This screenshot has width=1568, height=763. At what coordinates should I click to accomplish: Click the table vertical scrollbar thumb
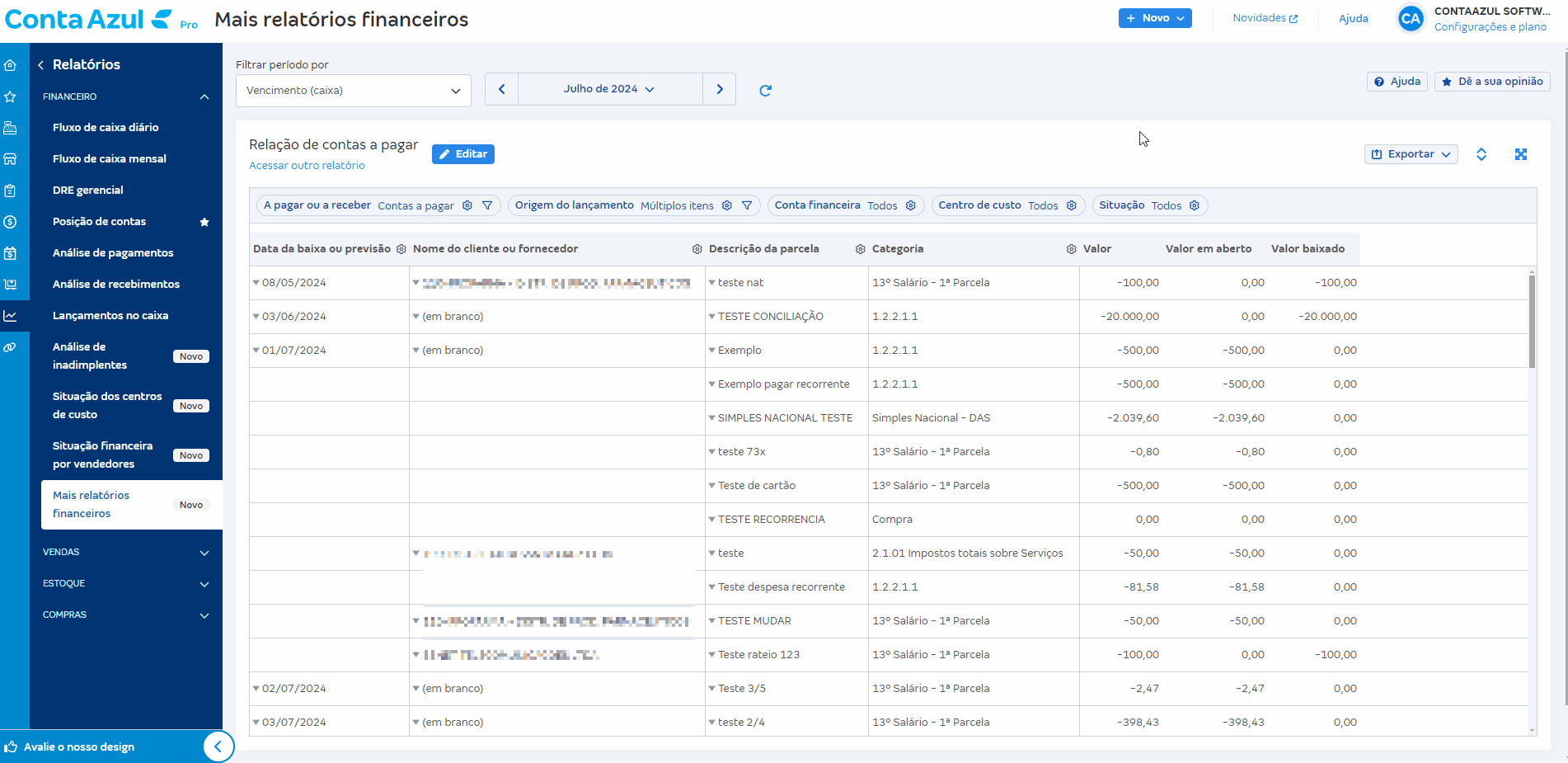pos(1532,321)
